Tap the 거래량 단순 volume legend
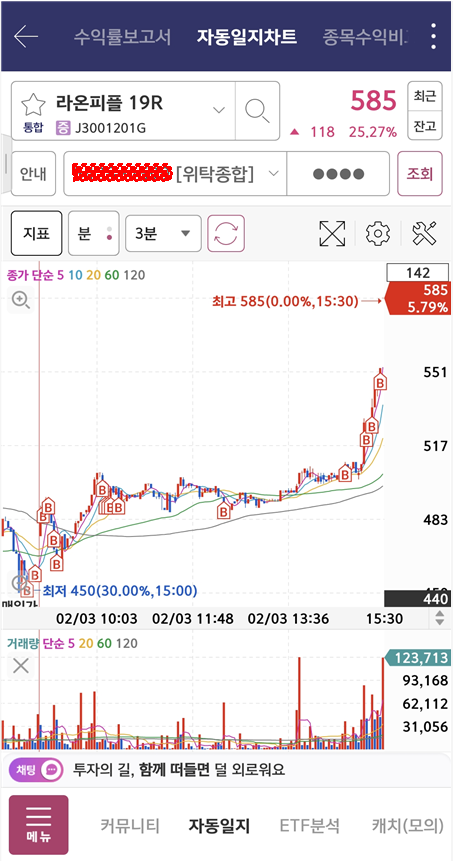The width and height of the screenshot is (453, 861). click(72, 643)
